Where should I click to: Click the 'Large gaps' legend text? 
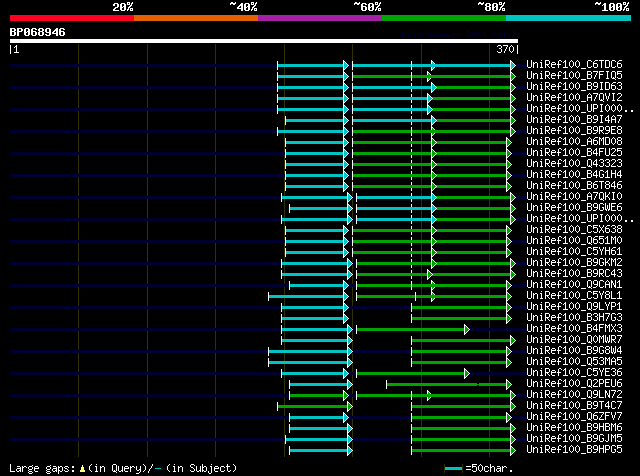coord(42,469)
